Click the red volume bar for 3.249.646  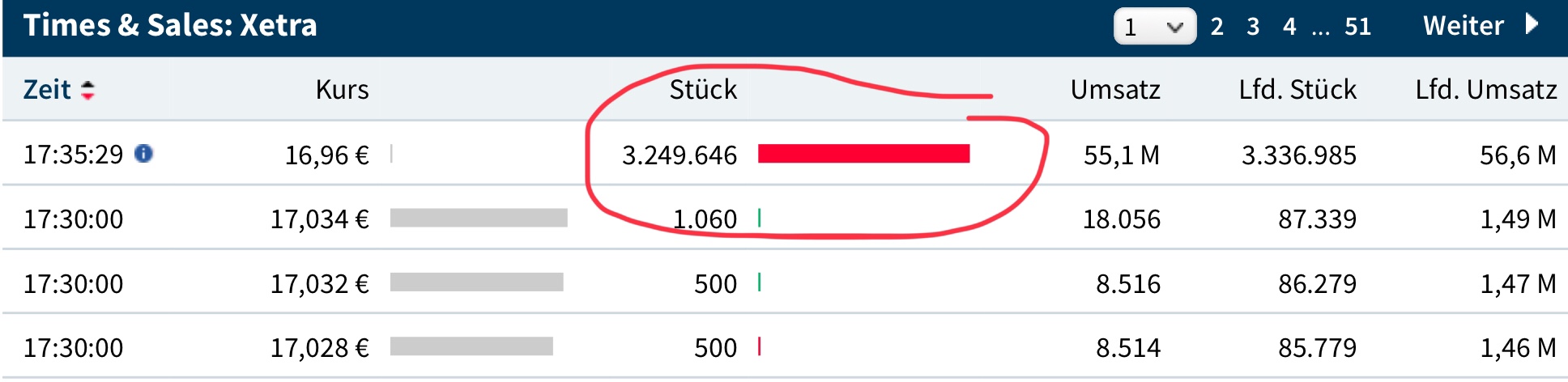(x=863, y=154)
